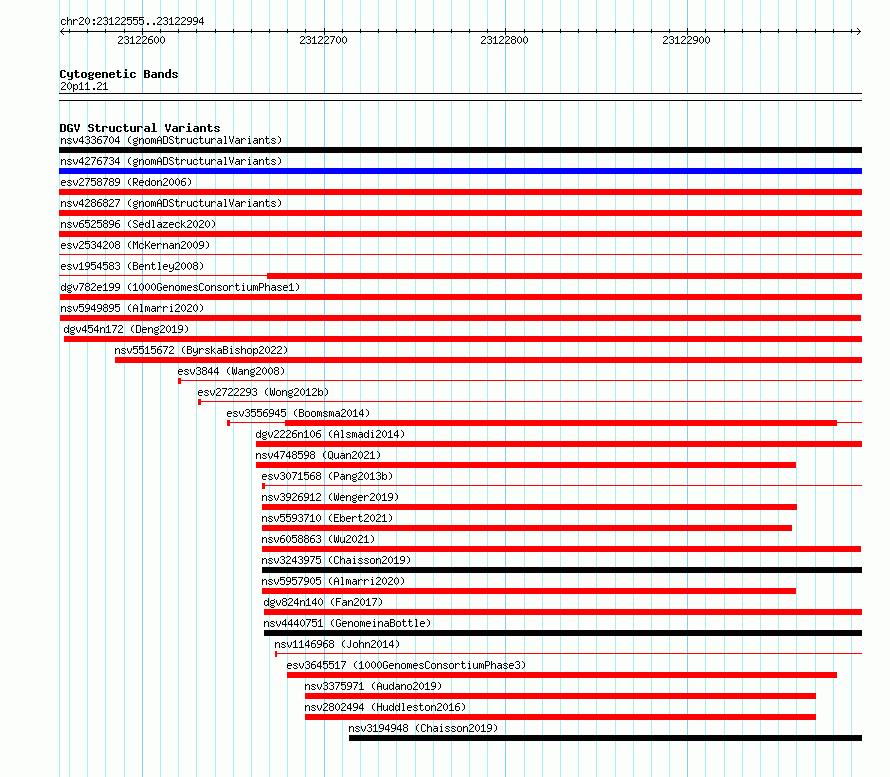Select esv2722293 (Wong2012b) label
Screen dimensions: 890x777
coord(263,392)
